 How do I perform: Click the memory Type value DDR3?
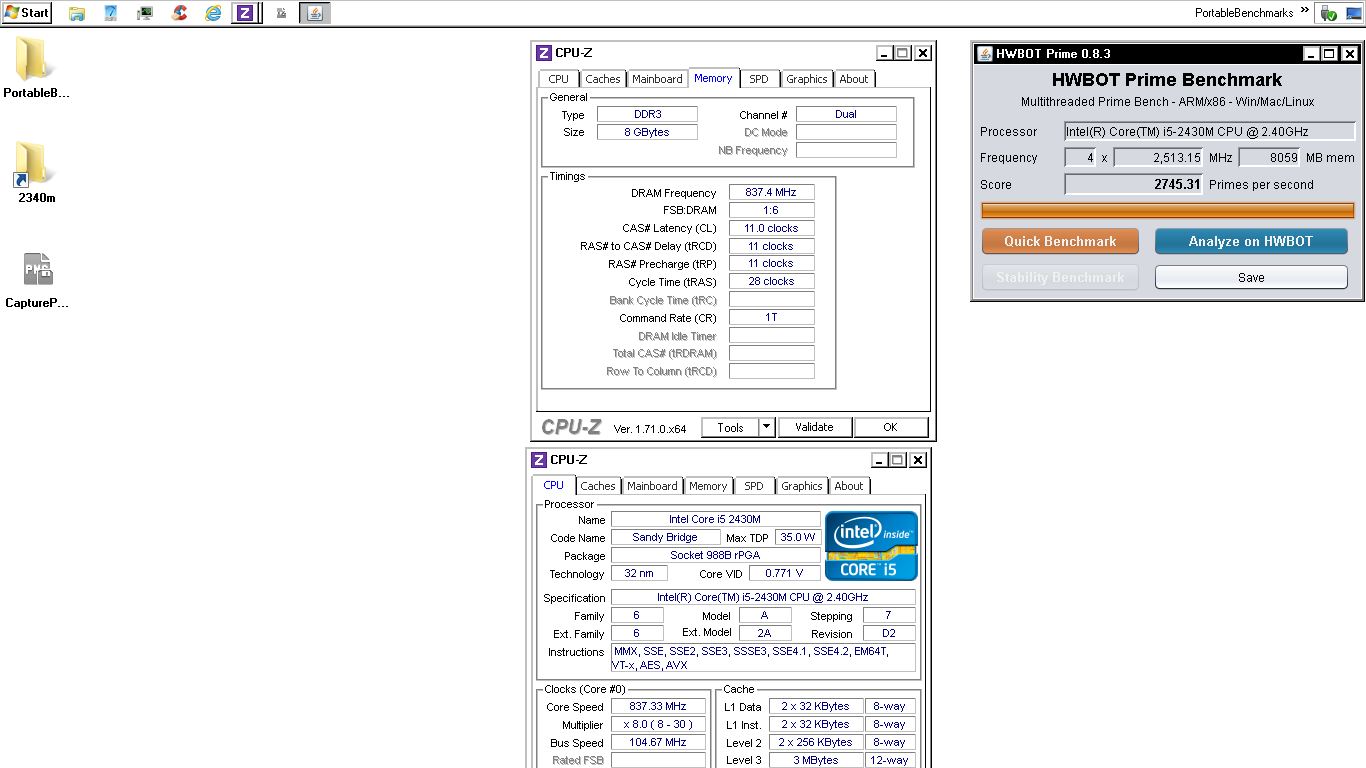point(647,114)
